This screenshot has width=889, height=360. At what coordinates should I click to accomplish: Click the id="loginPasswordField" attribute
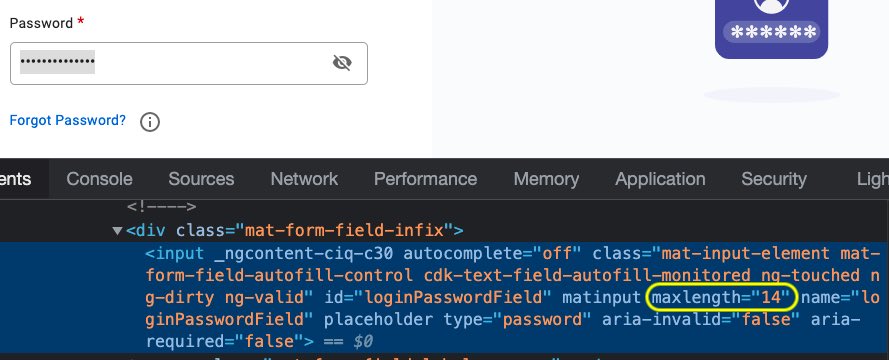click(438, 298)
